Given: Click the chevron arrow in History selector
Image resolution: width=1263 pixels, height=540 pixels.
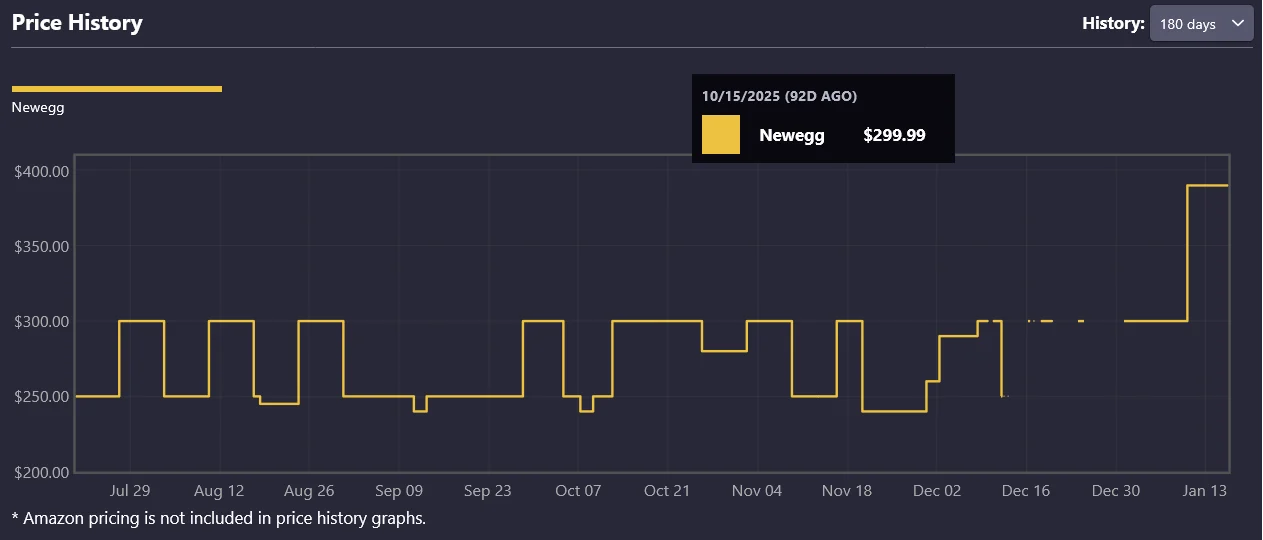Looking at the screenshot, I should click(1237, 23).
